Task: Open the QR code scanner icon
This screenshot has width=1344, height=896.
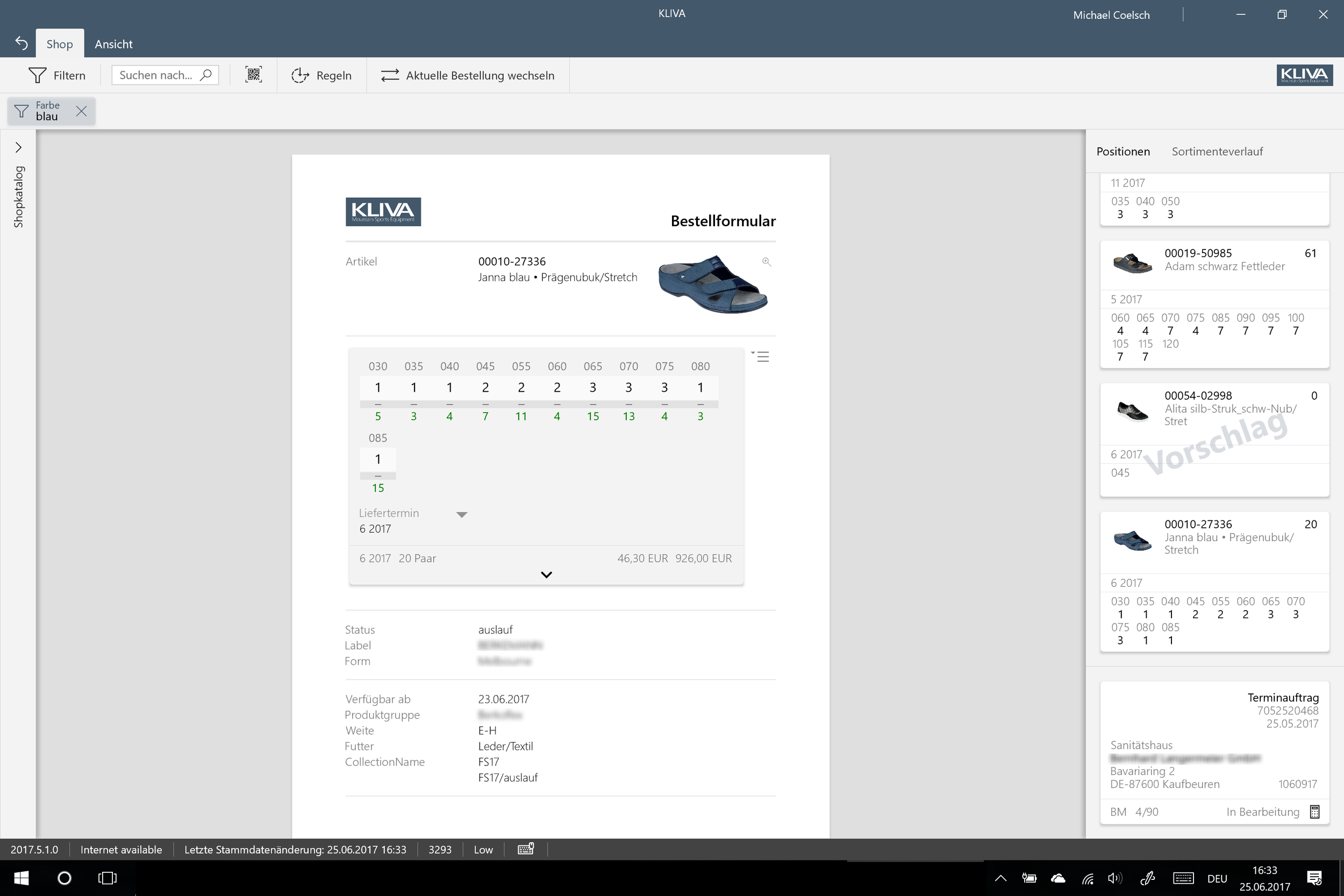Action: [x=254, y=75]
